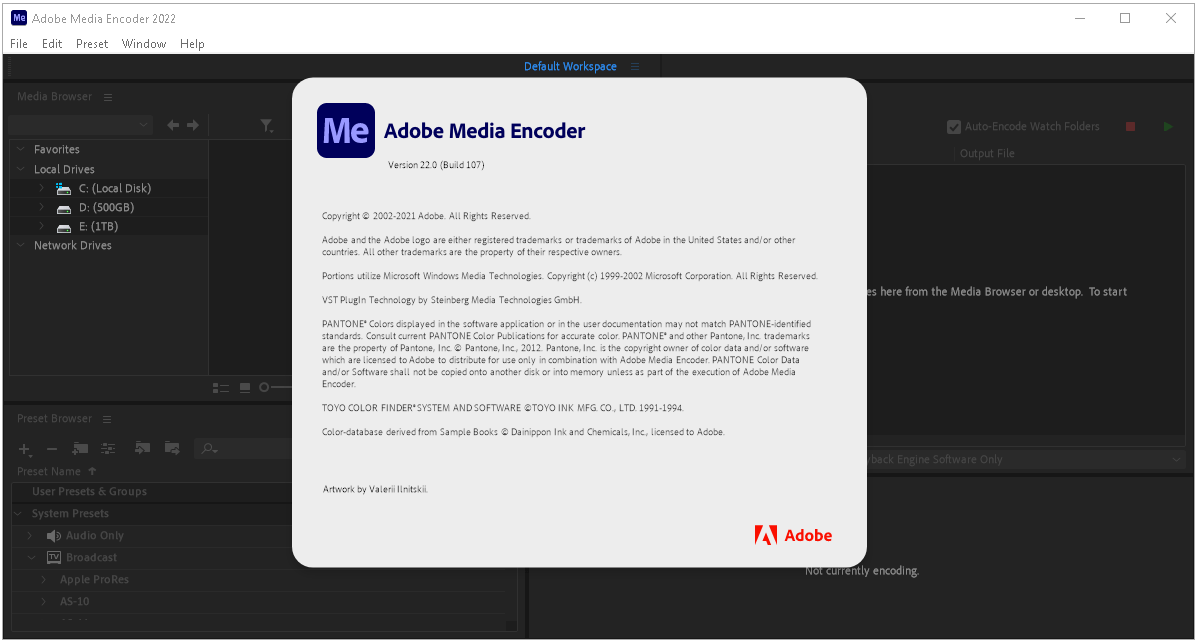Open the Default Workspace hamburger menu
The height and width of the screenshot is (642, 1197).
(x=635, y=66)
